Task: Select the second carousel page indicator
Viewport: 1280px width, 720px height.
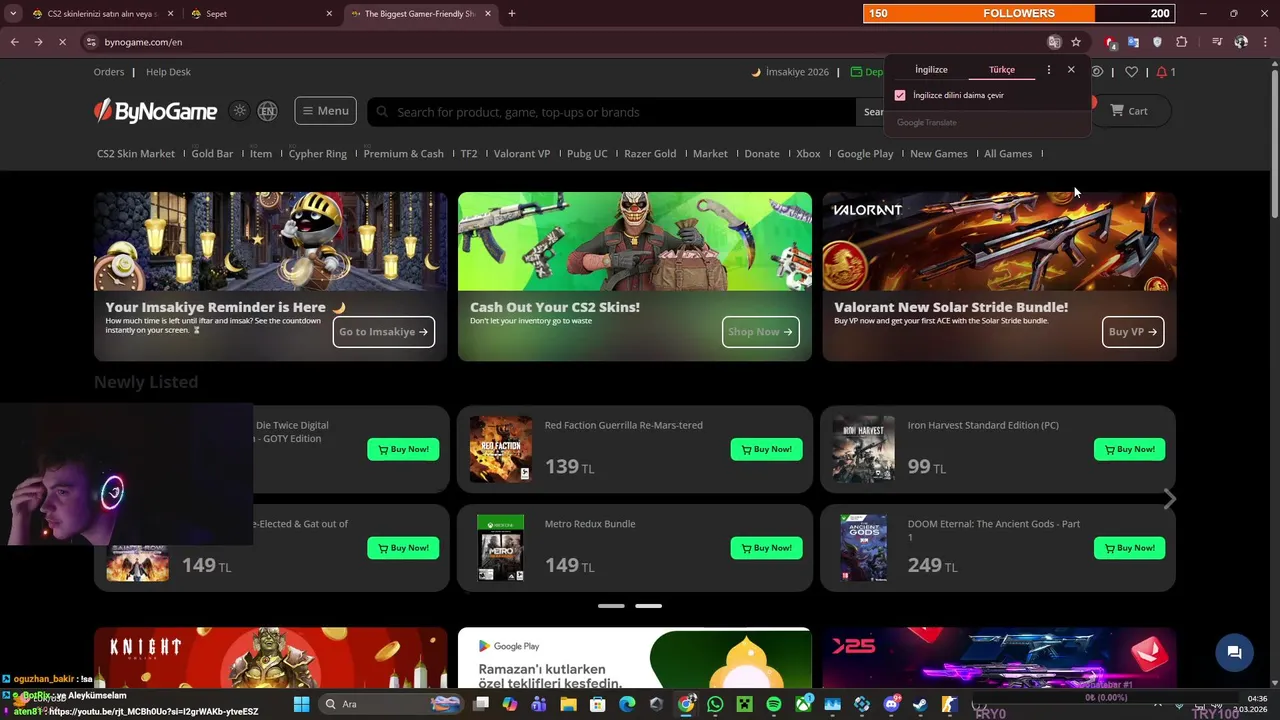Action: pos(648,606)
